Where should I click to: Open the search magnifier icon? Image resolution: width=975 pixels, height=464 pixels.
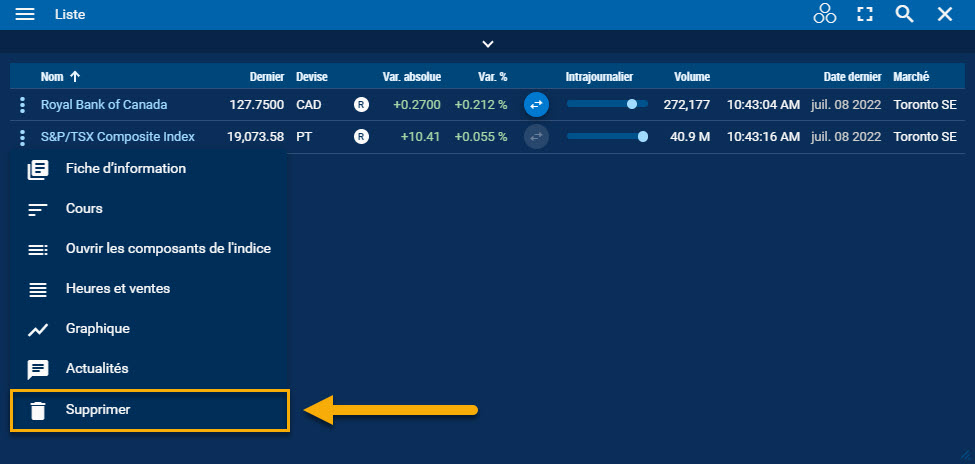(904, 14)
